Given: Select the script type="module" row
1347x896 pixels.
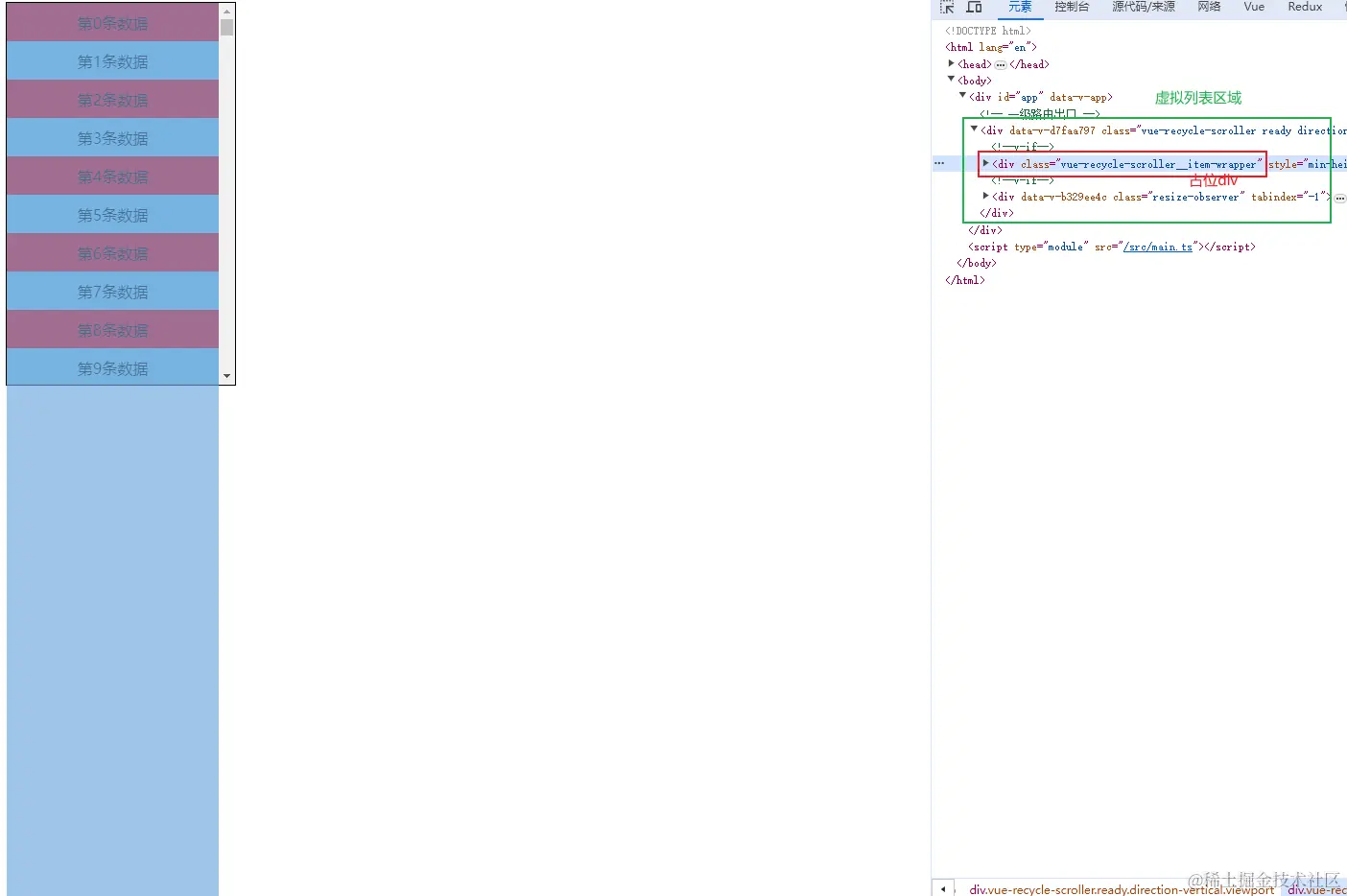Looking at the screenshot, I should (1112, 247).
